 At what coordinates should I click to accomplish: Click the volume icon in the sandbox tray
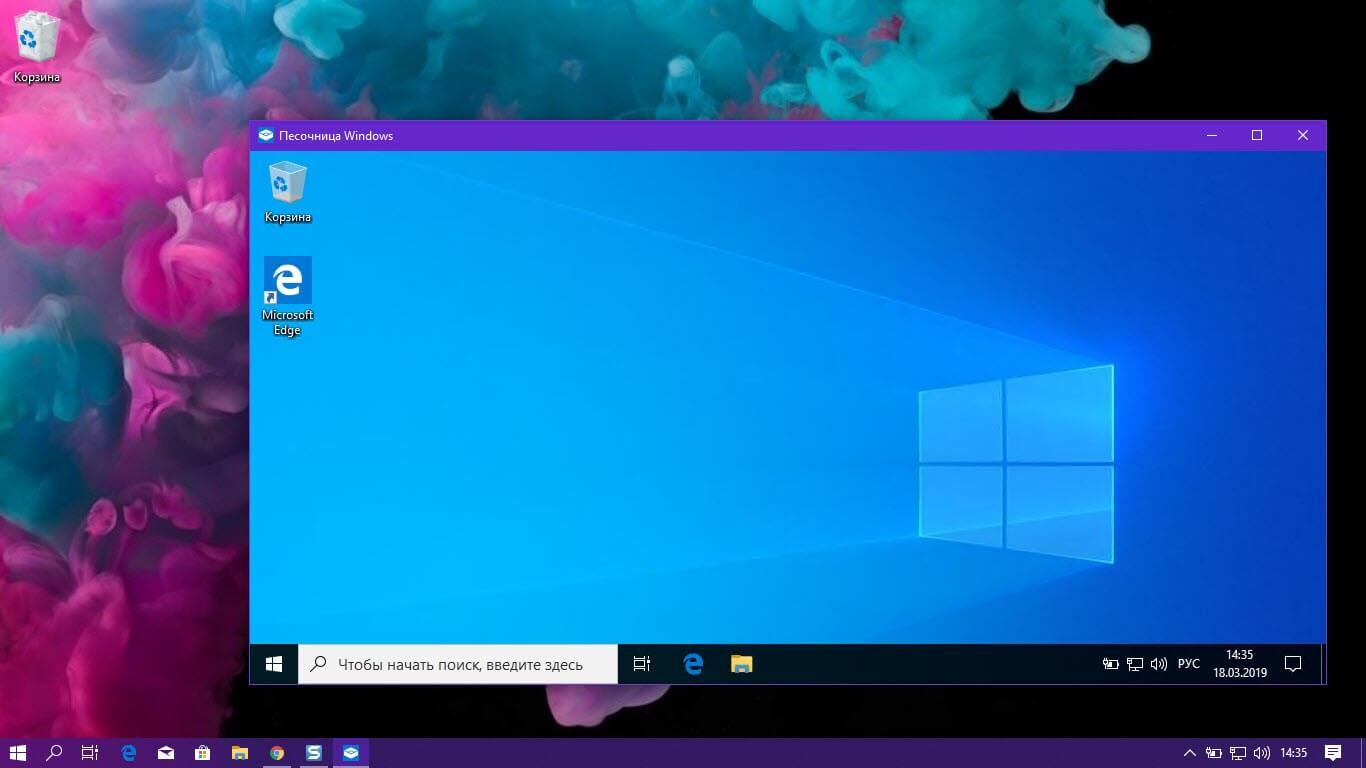click(x=1159, y=663)
